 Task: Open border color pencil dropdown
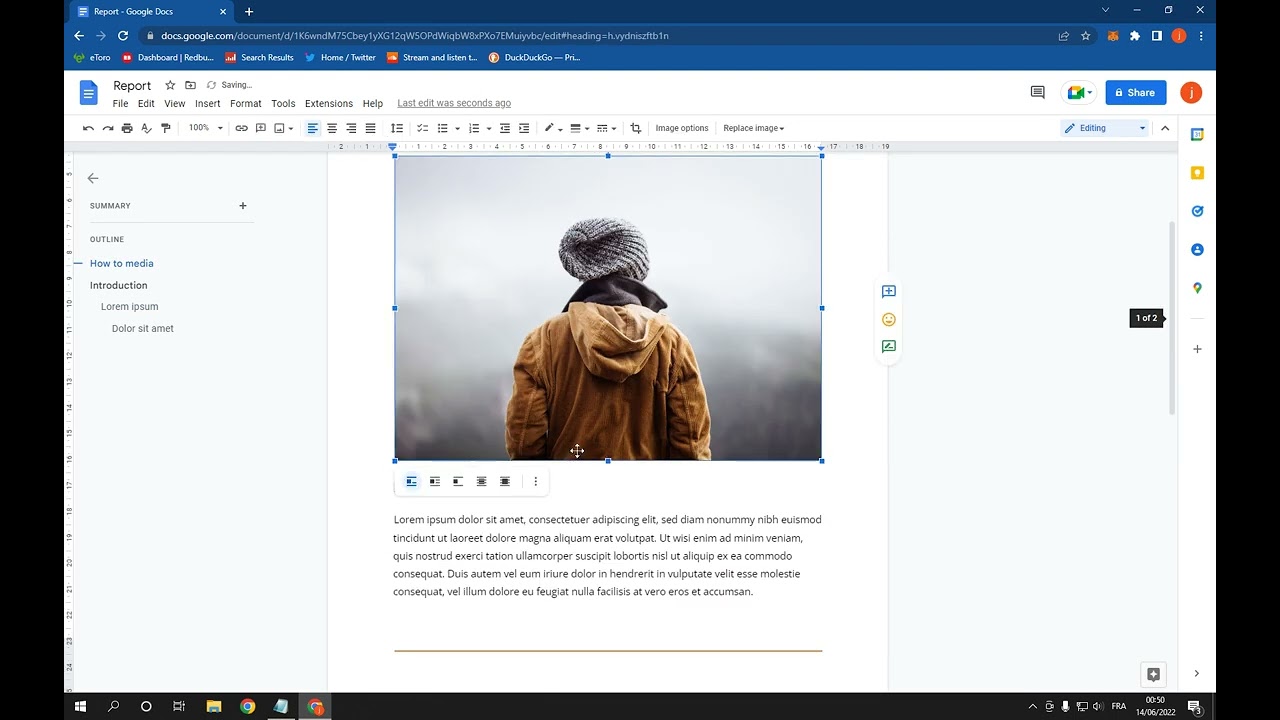coord(553,128)
